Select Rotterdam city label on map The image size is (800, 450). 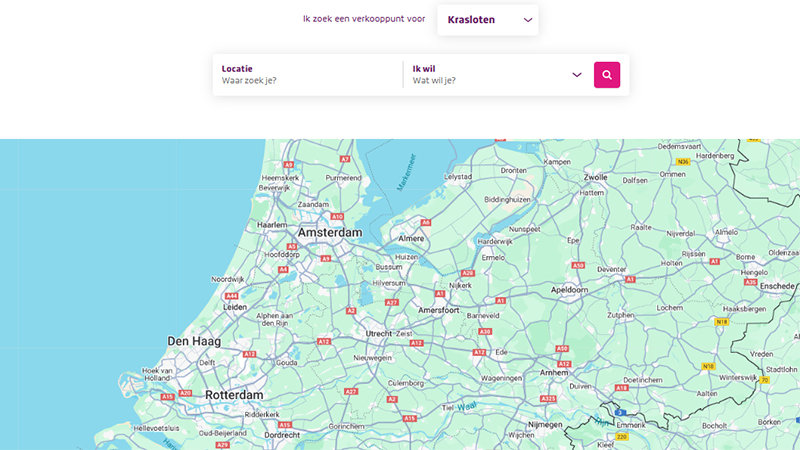coord(234,395)
